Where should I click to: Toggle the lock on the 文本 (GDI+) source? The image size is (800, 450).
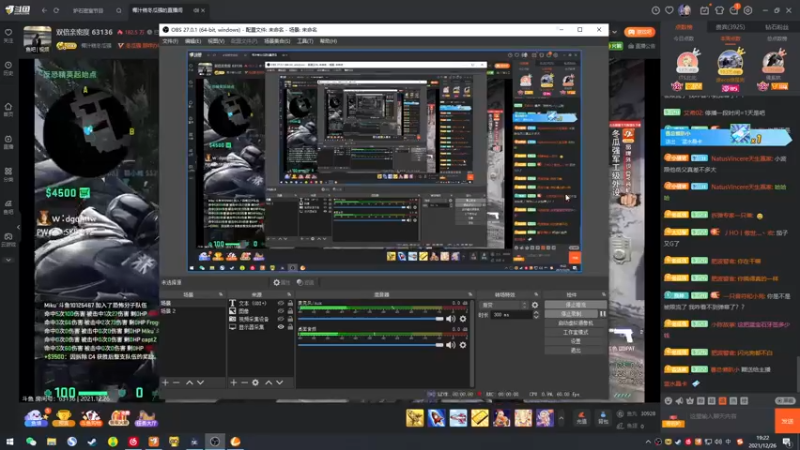click(x=290, y=303)
